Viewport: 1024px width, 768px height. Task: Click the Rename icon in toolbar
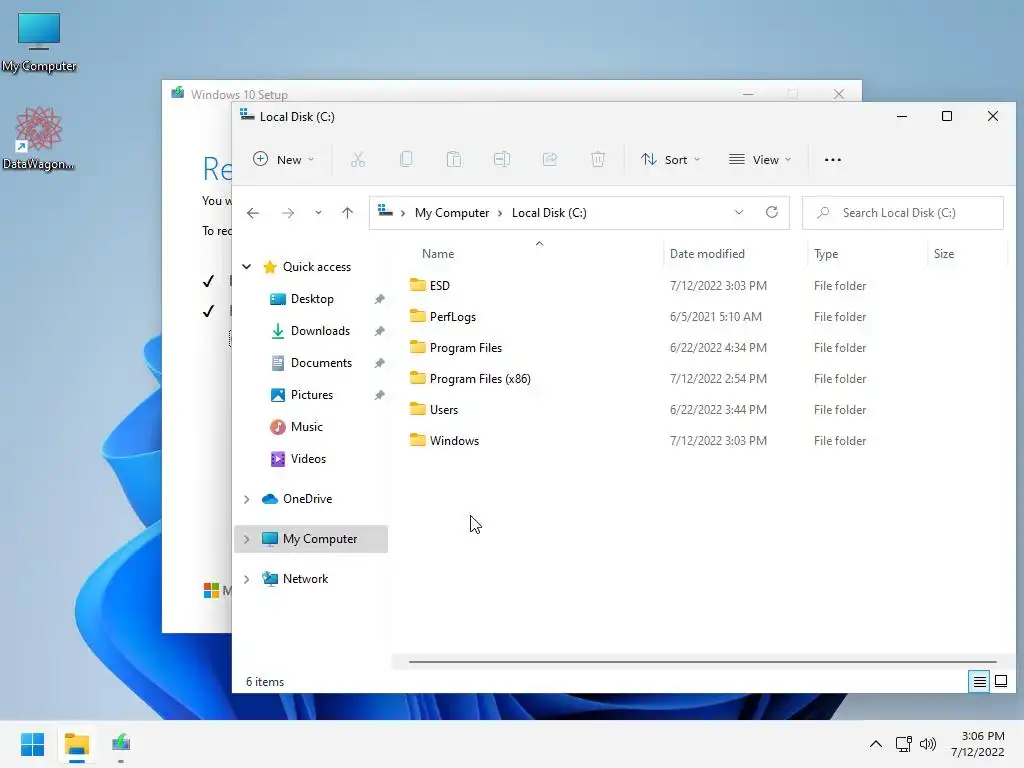coord(502,159)
